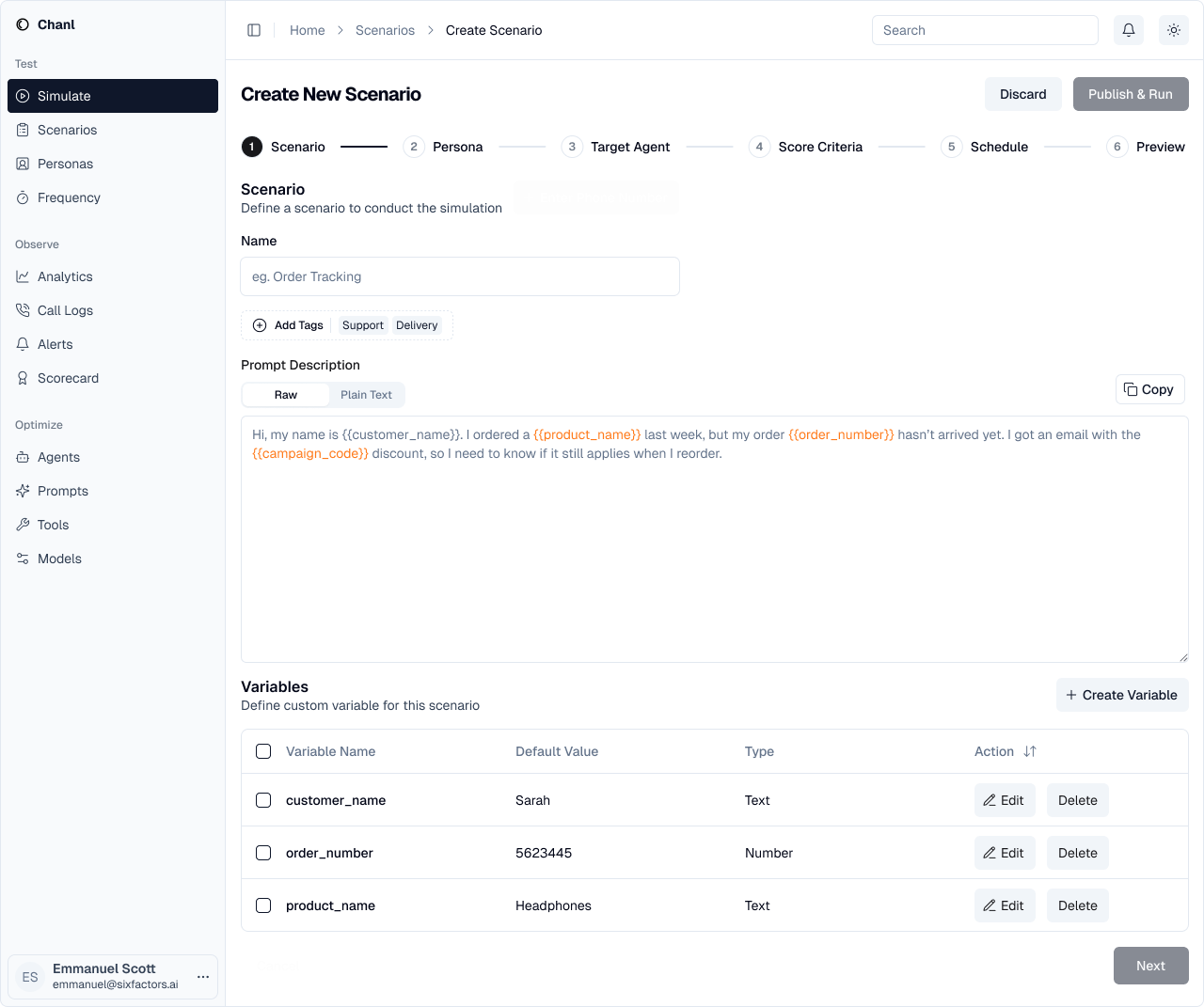Select the Personas sidebar icon

(x=21, y=164)
